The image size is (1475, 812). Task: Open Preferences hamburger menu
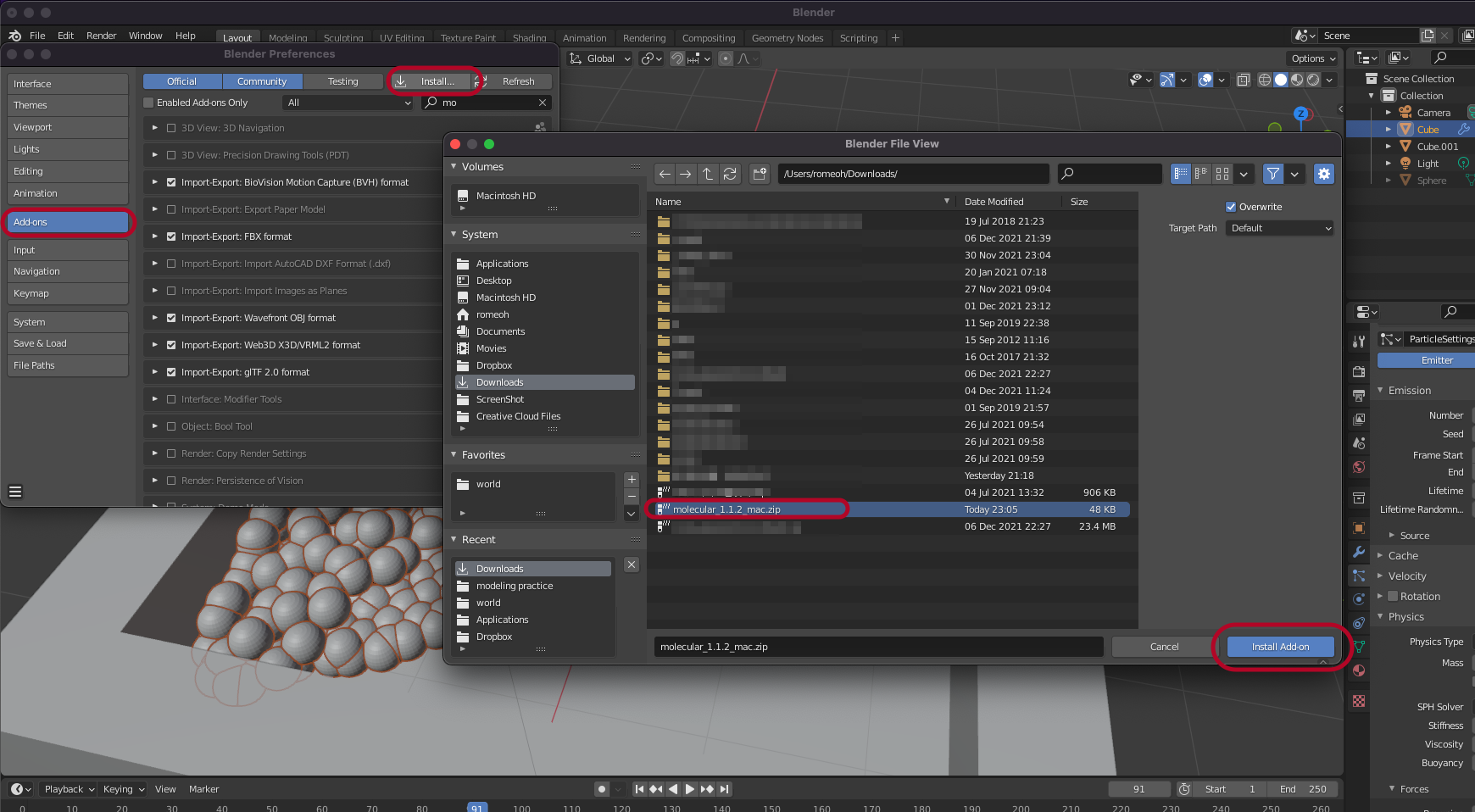(15, 492)
